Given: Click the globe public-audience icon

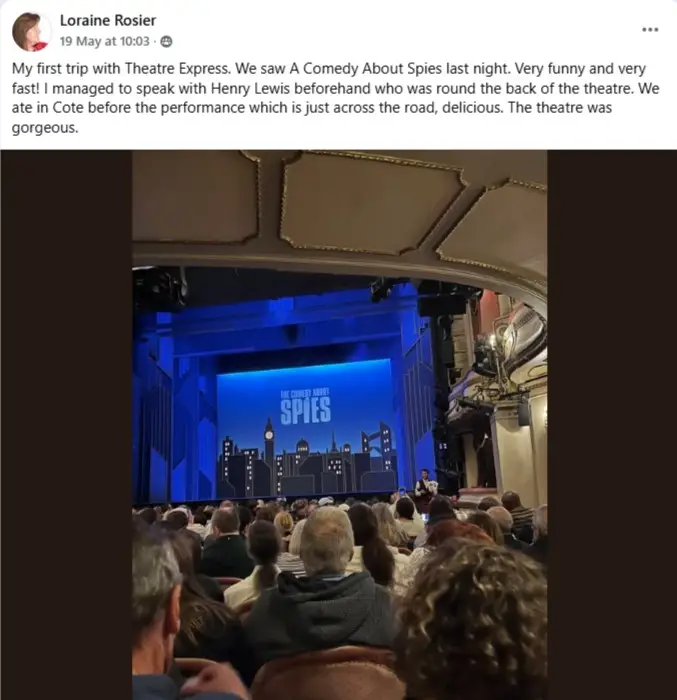Looking at the screenshot, I should (x=166, y=42).
